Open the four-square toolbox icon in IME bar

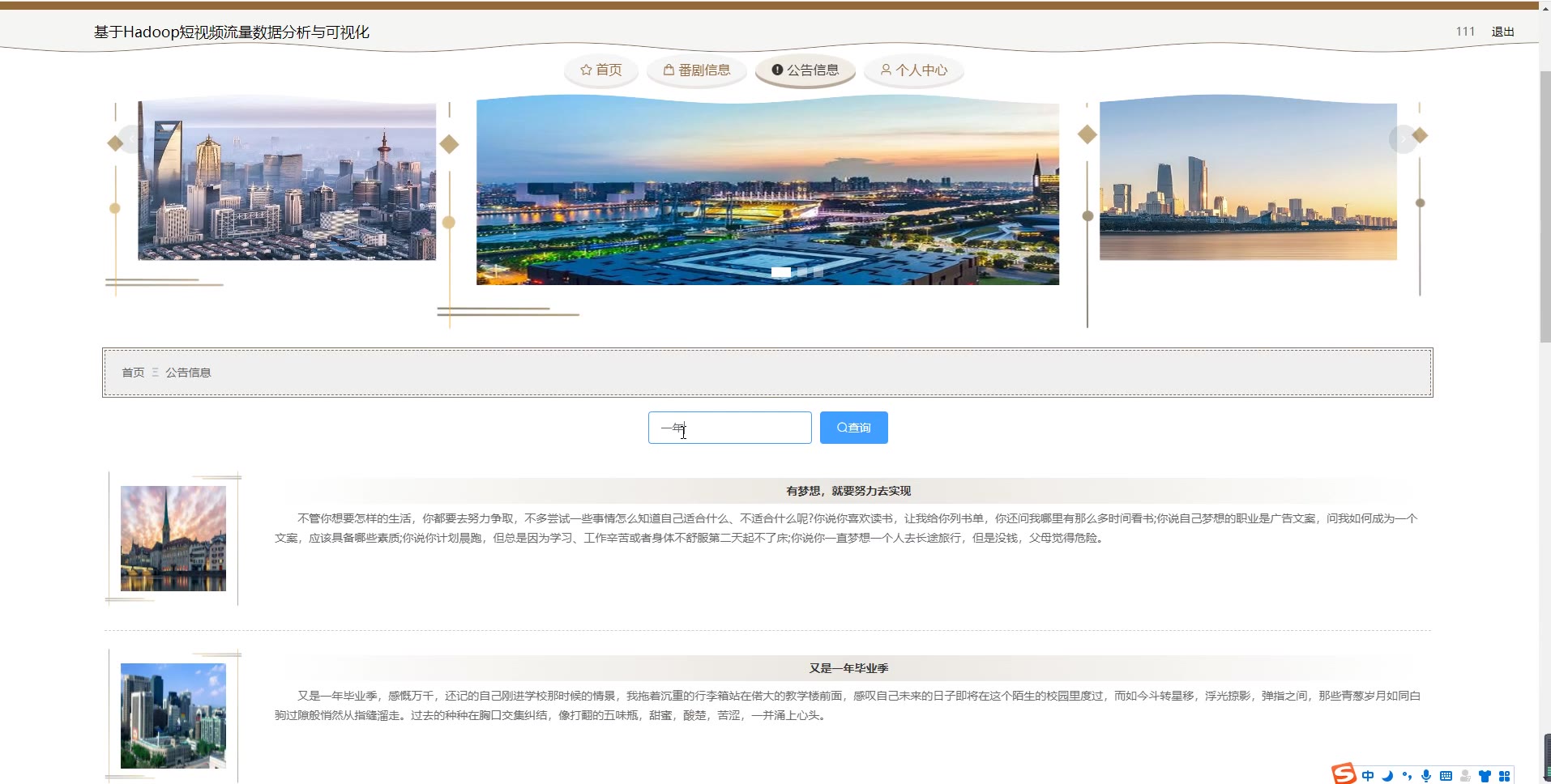pos(1504,776)
